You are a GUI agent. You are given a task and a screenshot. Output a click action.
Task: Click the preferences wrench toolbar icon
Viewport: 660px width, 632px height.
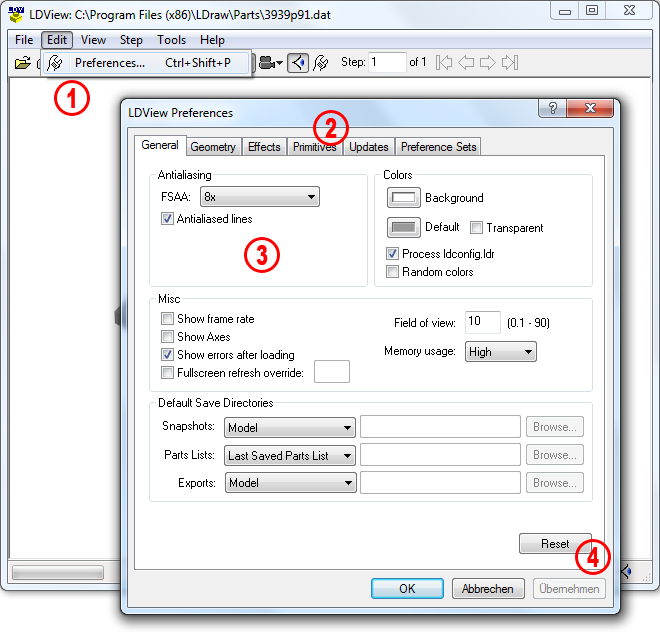(321, 63)
